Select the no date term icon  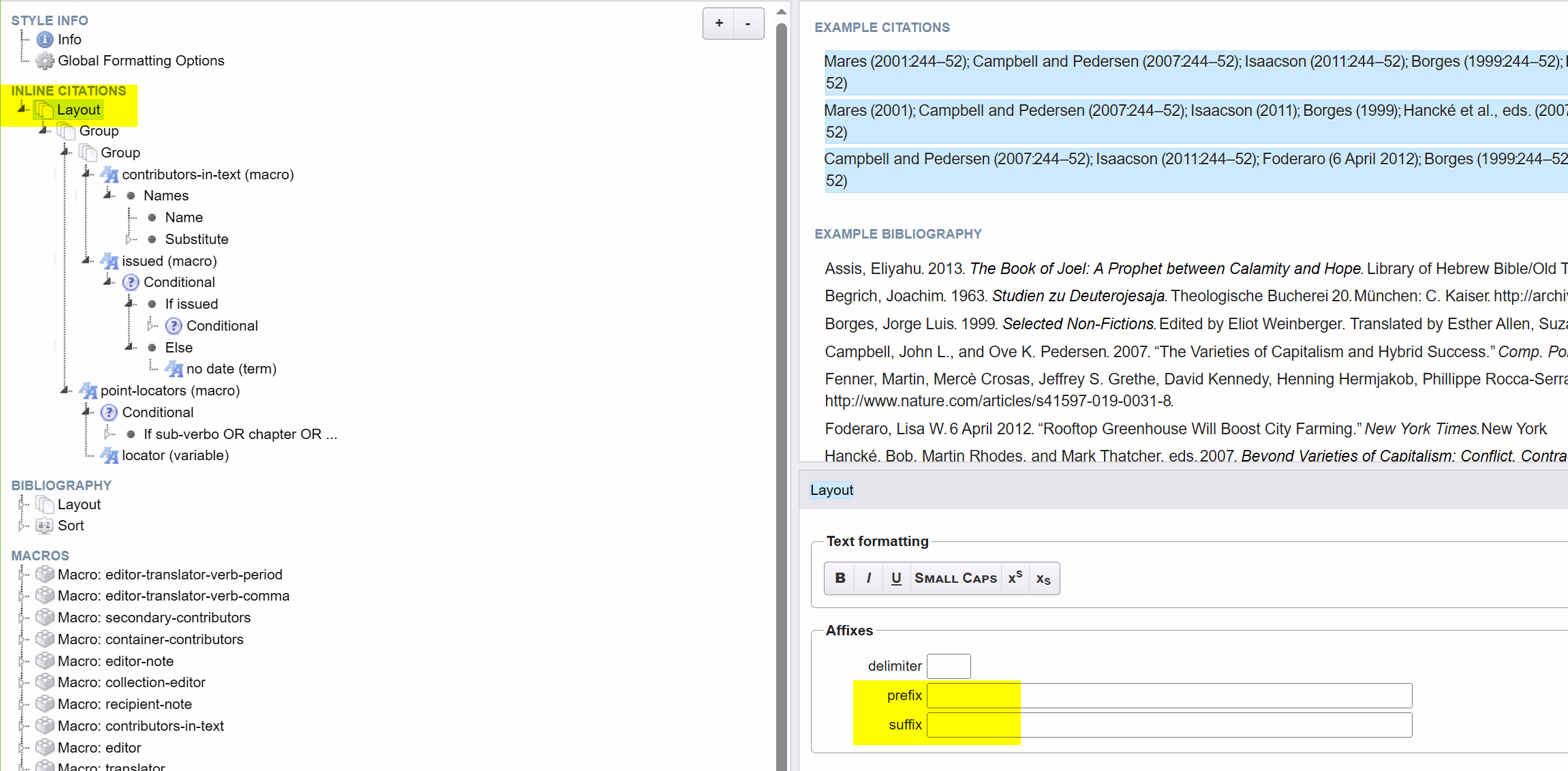point(174,369)
